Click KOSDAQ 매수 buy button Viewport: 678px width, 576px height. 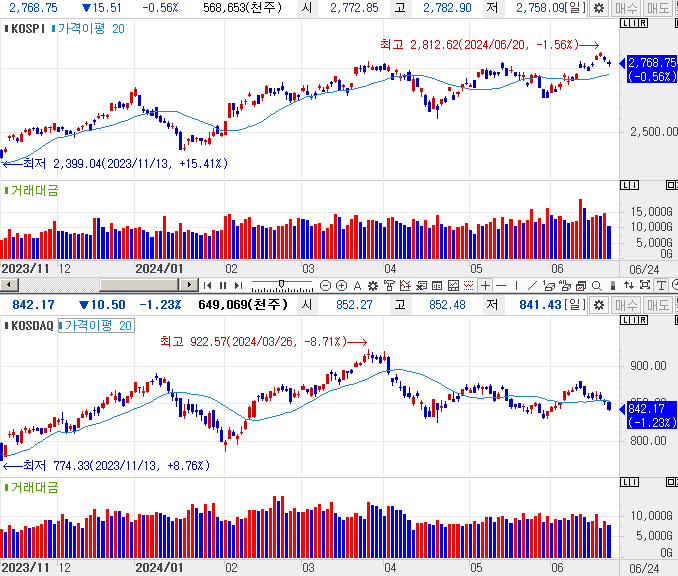click(626, 305)
